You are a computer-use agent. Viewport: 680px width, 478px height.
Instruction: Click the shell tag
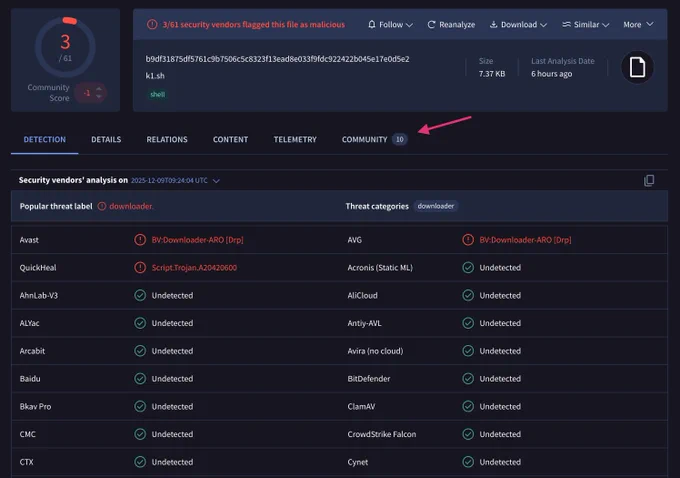click(x=157, y=95)
